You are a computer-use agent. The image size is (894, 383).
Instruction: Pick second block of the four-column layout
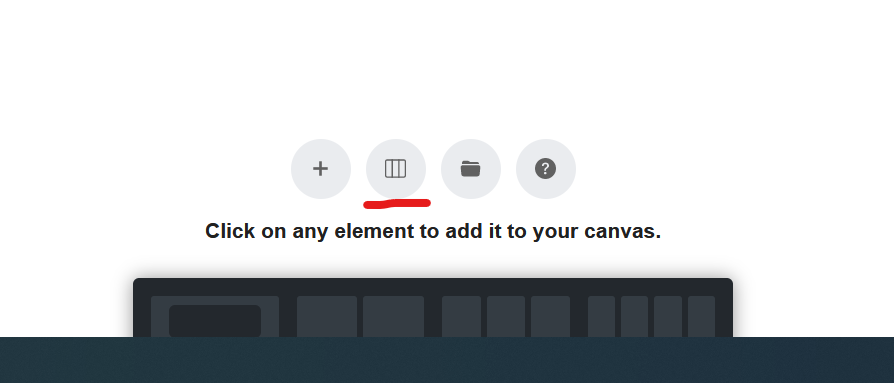coord(635,316)
